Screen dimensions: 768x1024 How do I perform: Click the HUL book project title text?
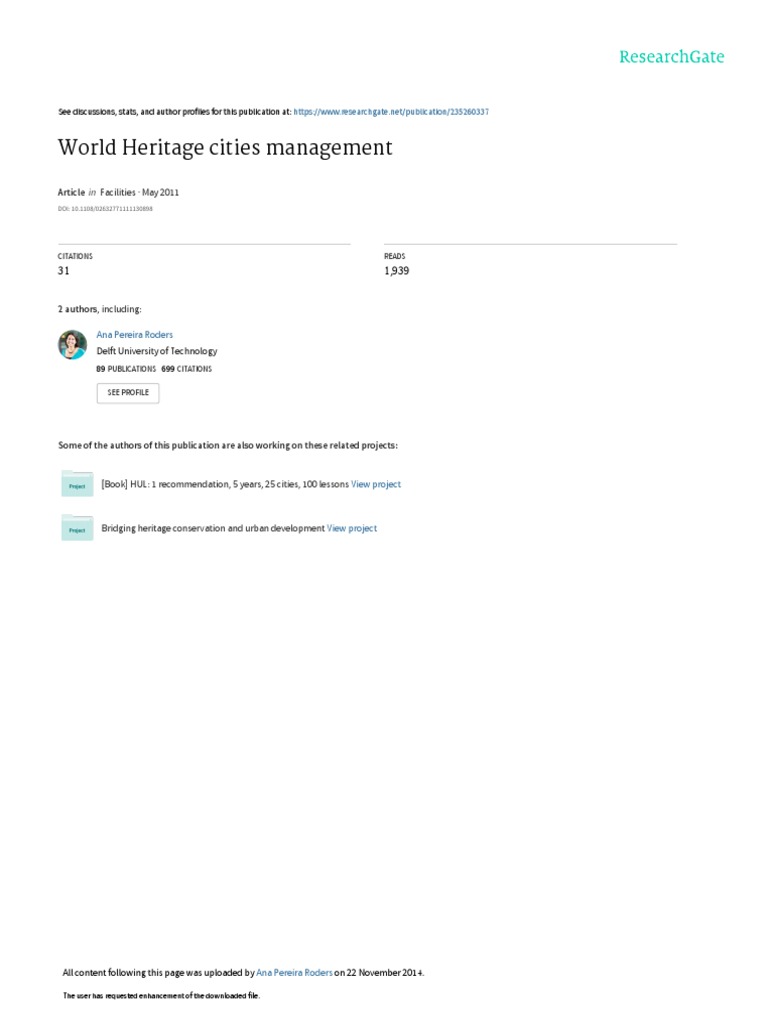(225, 484)
